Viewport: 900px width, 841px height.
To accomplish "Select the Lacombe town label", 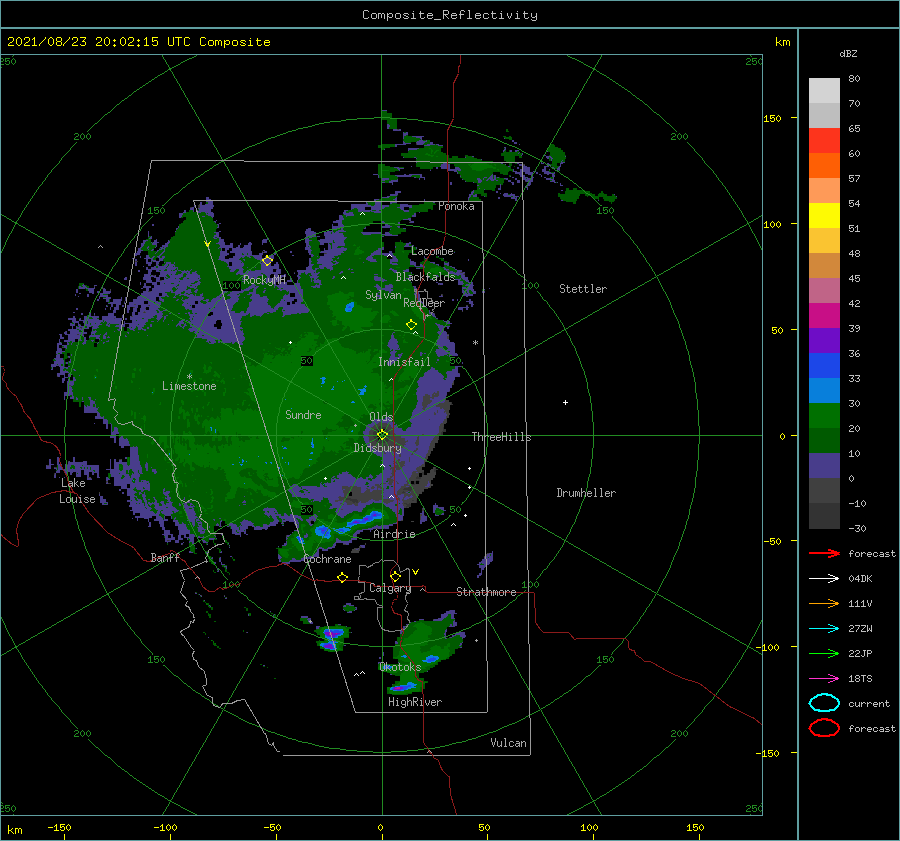I will point(432,251).
